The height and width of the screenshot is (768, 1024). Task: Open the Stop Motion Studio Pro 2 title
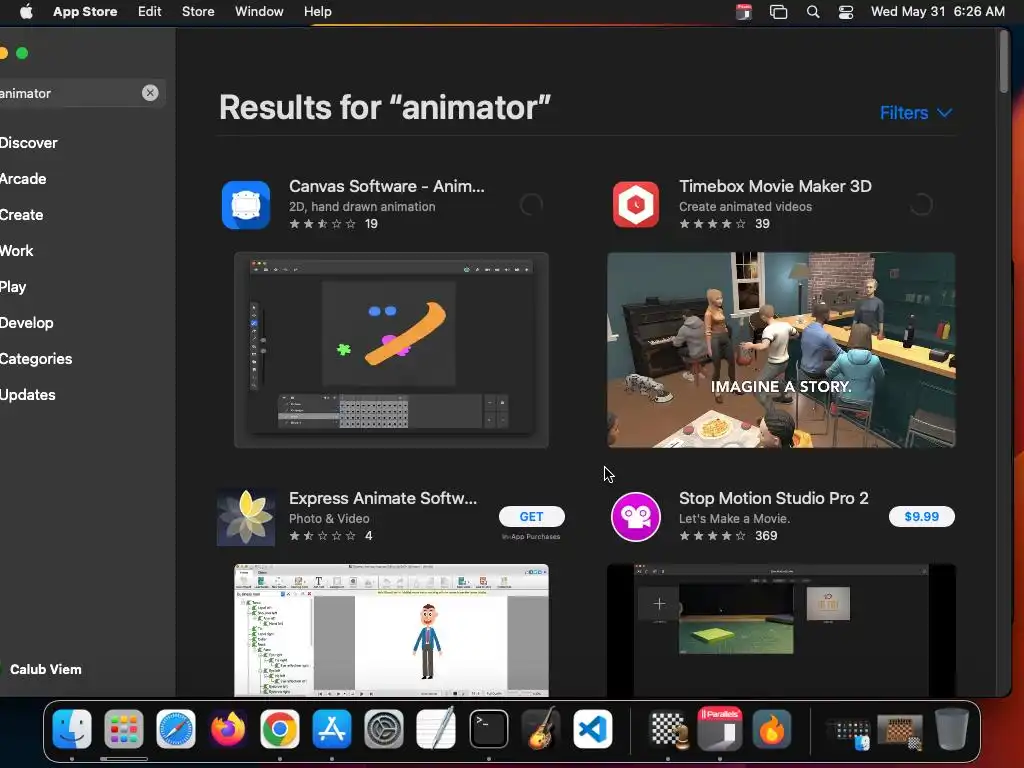(x=774, y=498)
